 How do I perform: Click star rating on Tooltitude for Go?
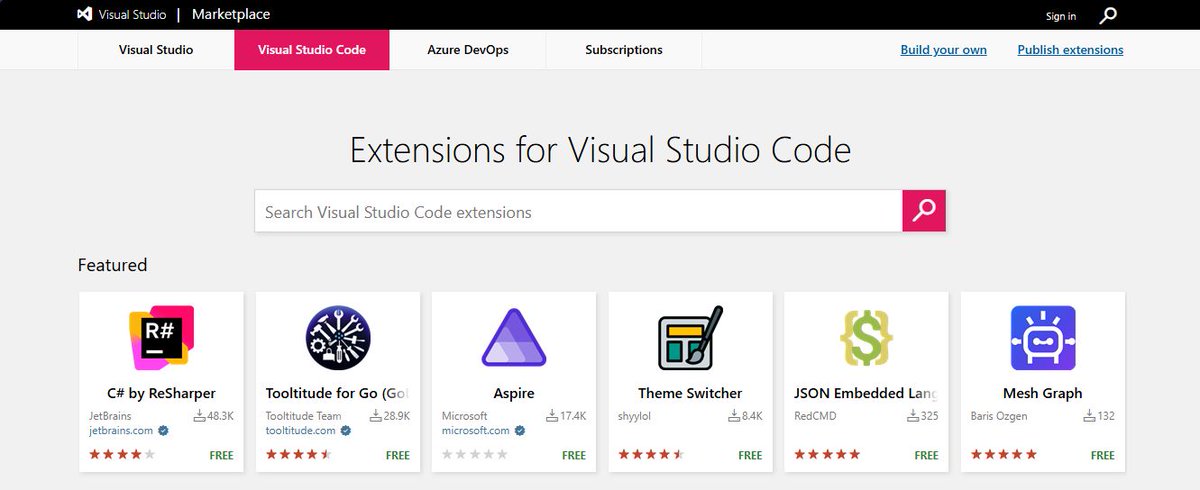[x=298, y=454]
